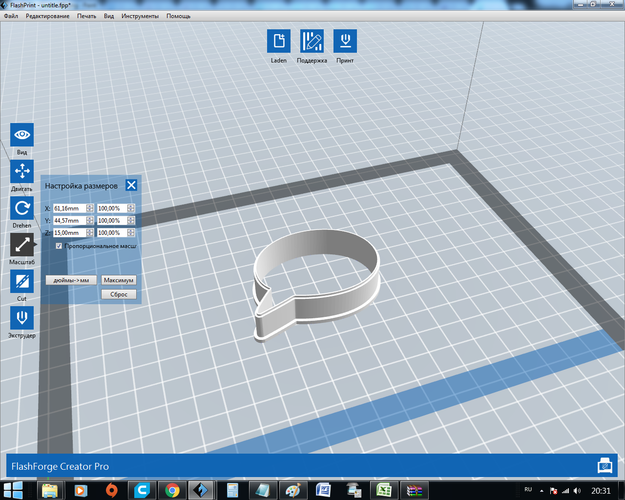Close the Настройка размеров panel

(x=131, y=185)
